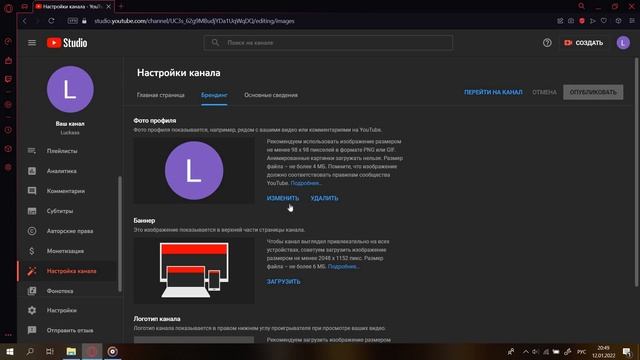Click the browser address bar URL
640x360 pixels.
click(x=194, y=21)
